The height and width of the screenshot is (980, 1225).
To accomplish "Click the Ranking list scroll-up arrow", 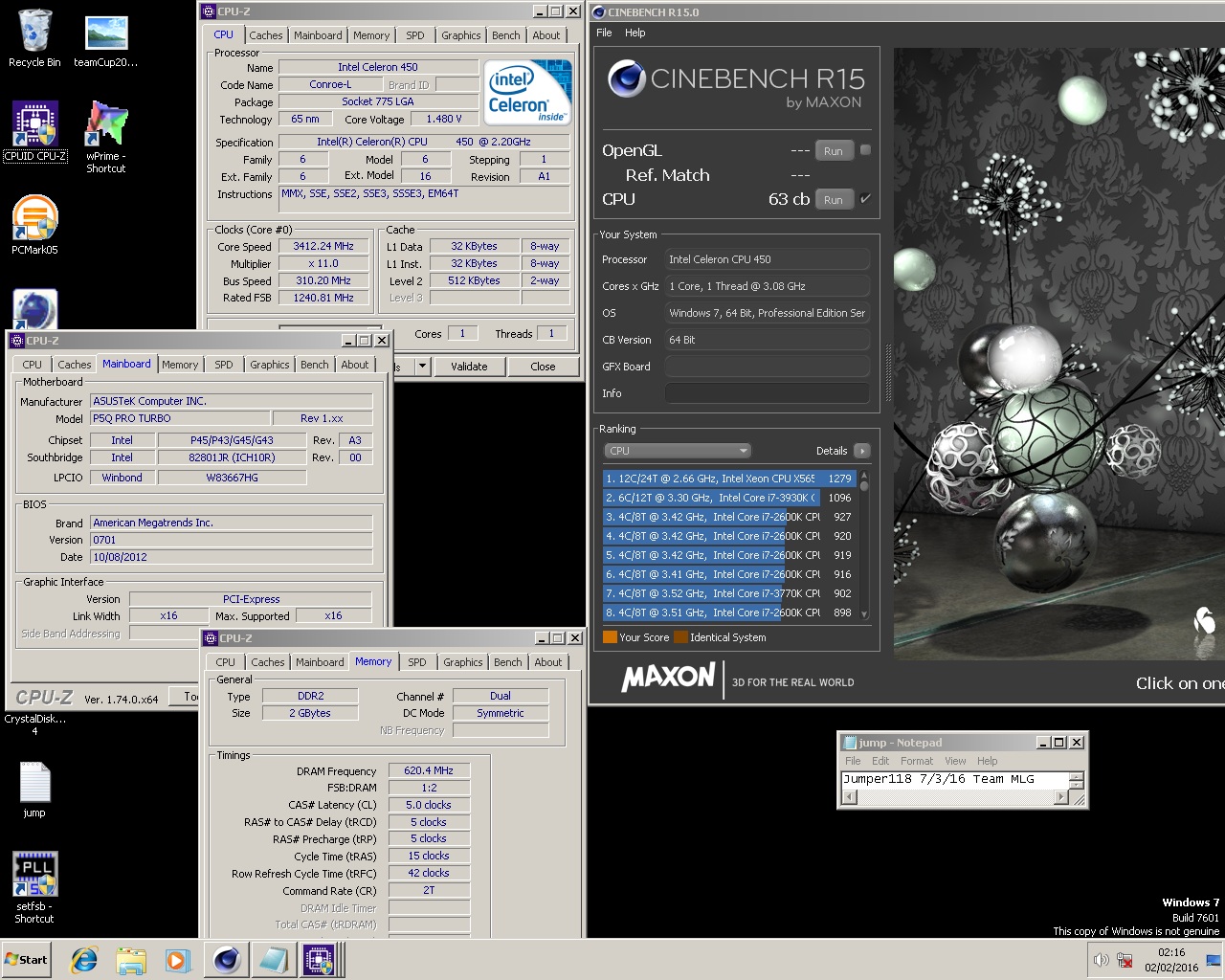I will [864, 475].
